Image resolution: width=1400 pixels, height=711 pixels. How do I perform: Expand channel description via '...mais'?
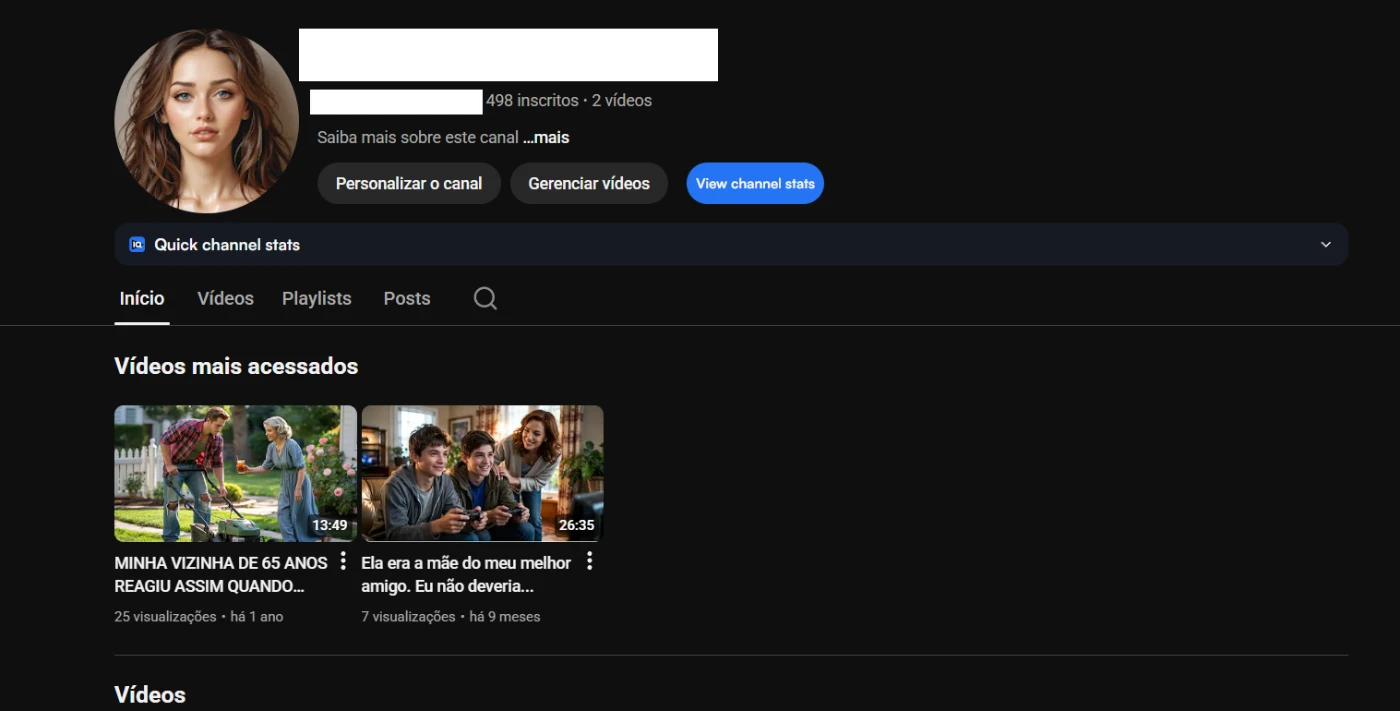(x=546, y=137)
